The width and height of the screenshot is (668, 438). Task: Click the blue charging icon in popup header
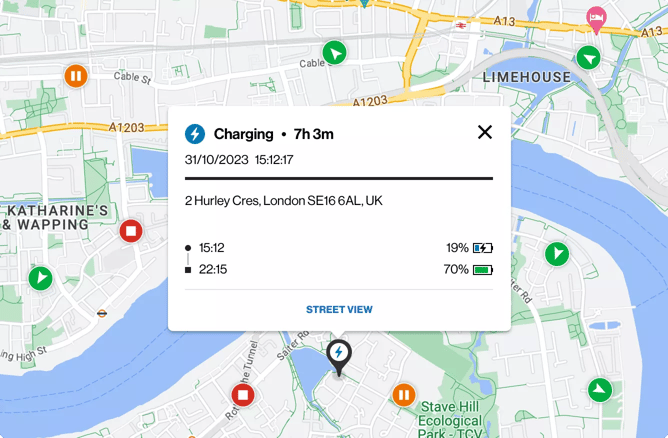click(196, 133)
